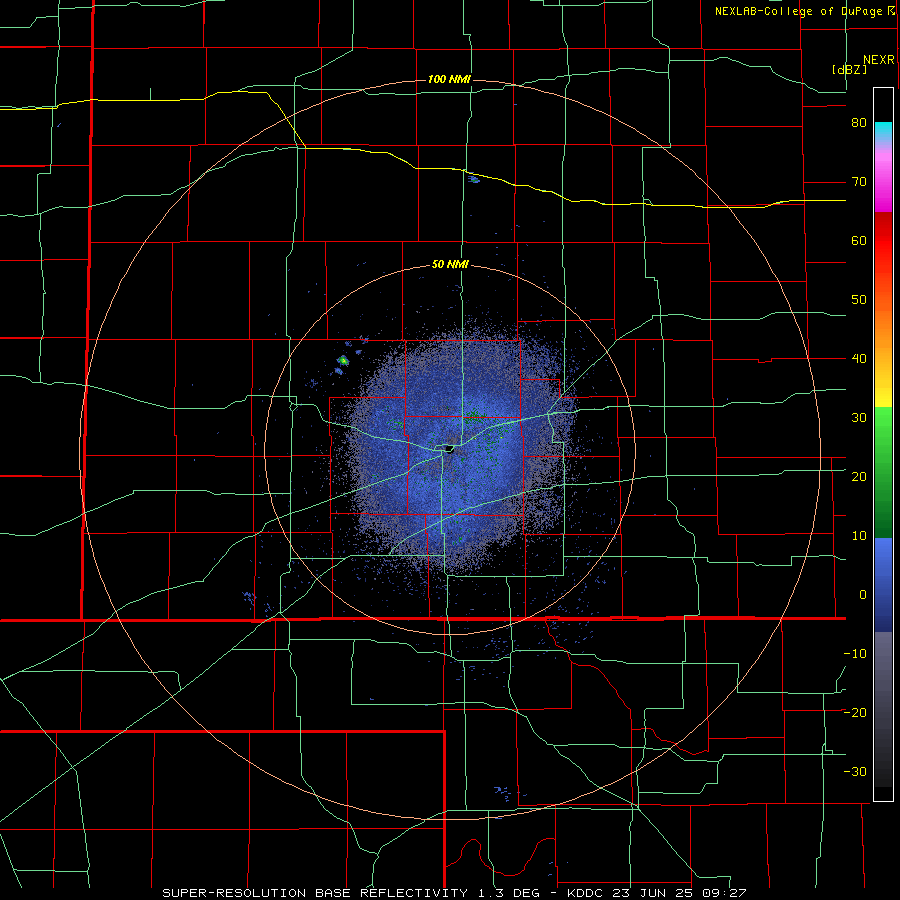900x900 pixels.
Task: Click the 70 value on the dBZ scale
Action: point(859,181)
